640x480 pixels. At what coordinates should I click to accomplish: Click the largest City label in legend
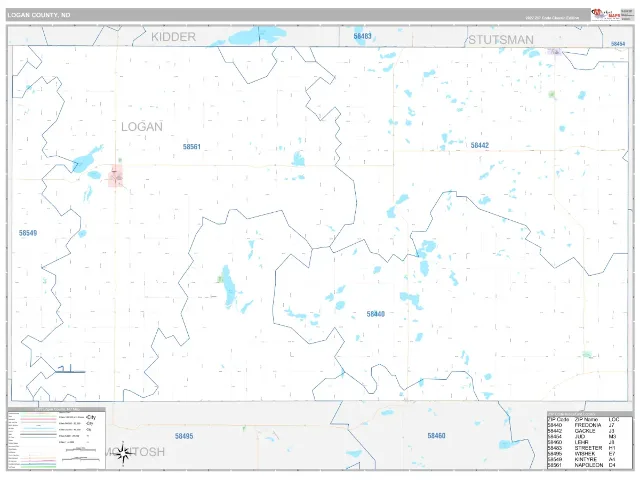tap(91, 417)
